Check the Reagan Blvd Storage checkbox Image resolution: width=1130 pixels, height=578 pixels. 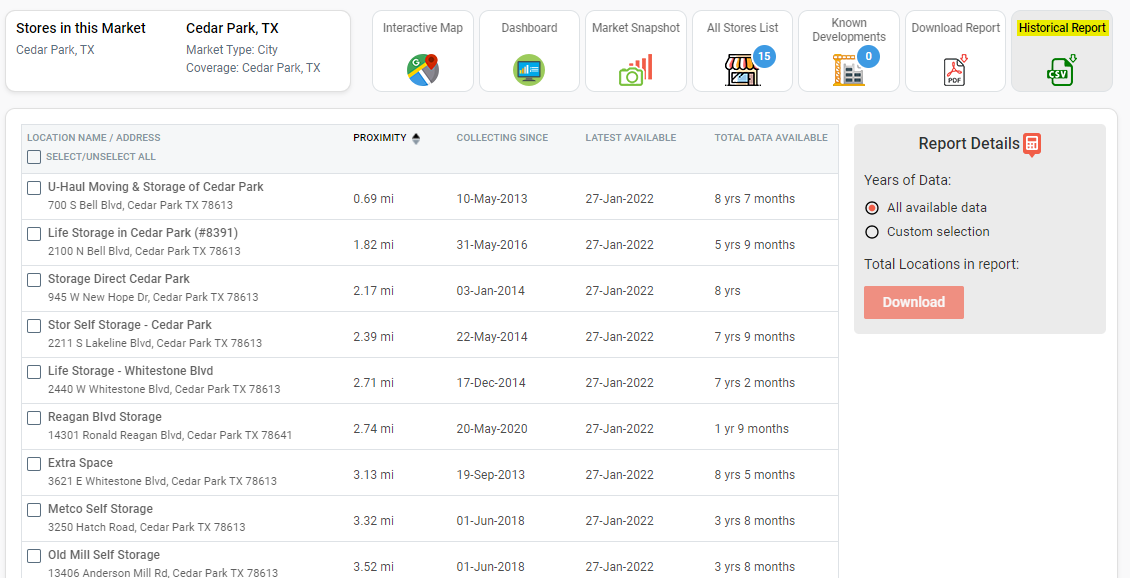[x=34, y=418]
